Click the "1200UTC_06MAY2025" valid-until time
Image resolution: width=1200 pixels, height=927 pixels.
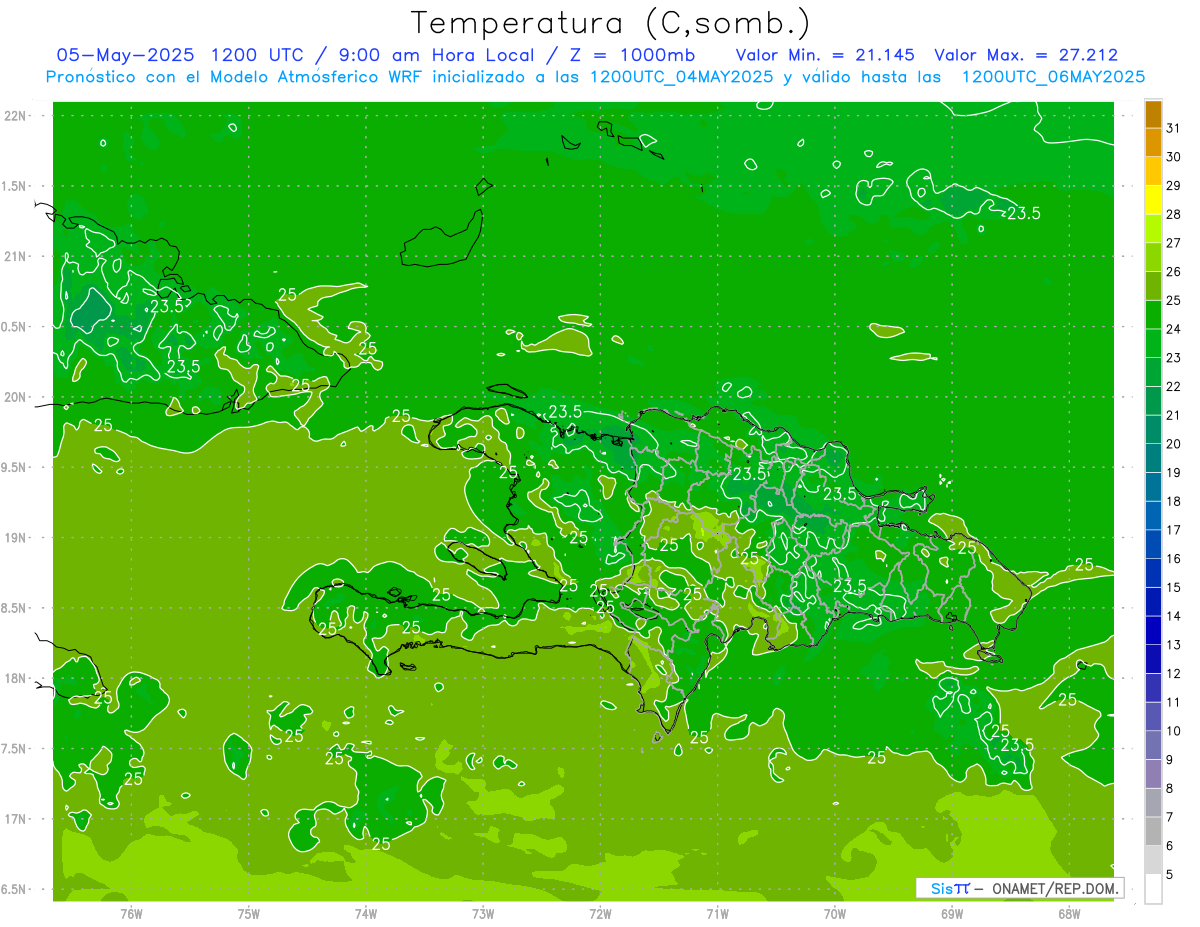(x=1053, y=77)
